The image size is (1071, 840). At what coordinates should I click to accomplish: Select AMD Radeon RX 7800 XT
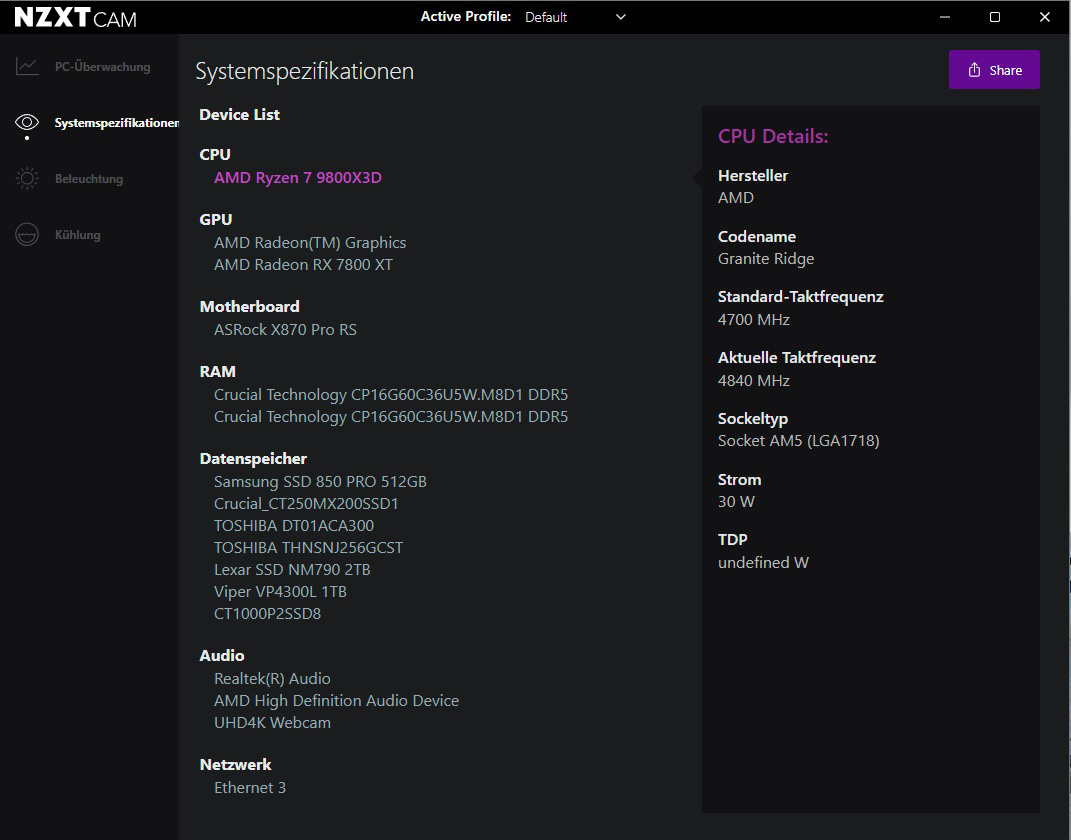pos(303,264)
